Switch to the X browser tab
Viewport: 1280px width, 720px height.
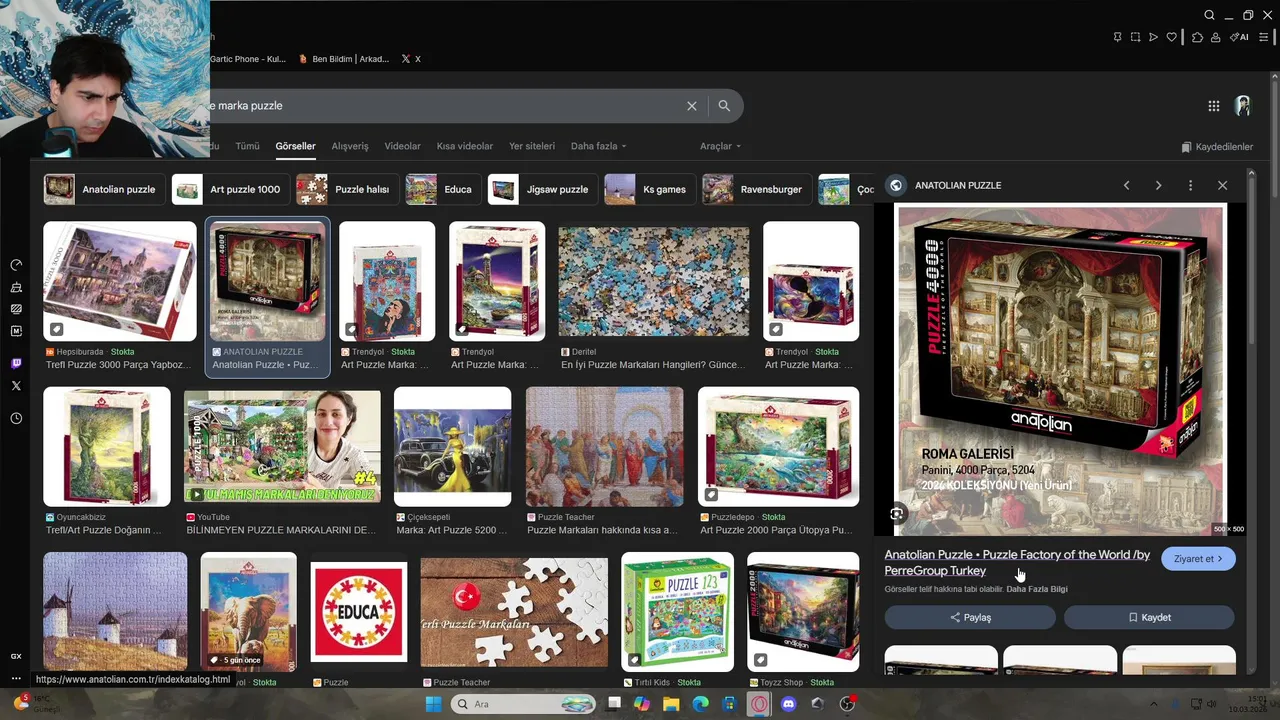point(410,59)
